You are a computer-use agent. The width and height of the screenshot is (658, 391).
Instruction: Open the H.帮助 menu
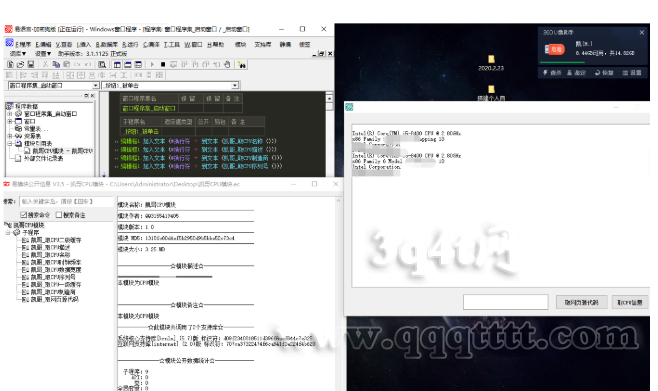(x=215, y=44)
